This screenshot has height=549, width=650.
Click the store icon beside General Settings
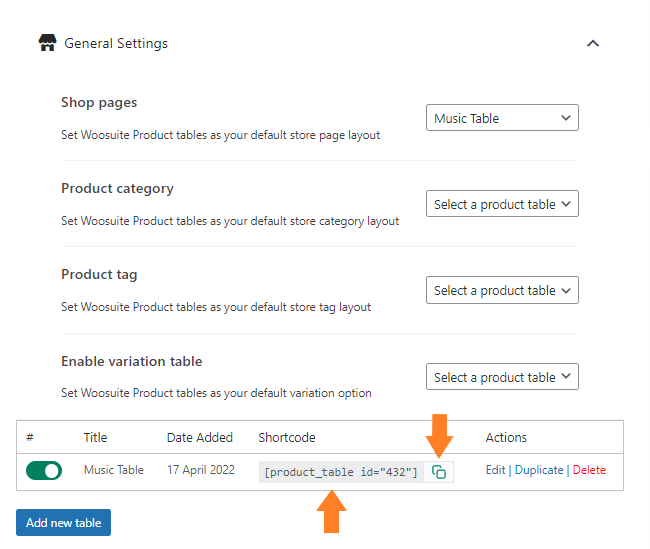pyautogui.click(x=47, y=43)
